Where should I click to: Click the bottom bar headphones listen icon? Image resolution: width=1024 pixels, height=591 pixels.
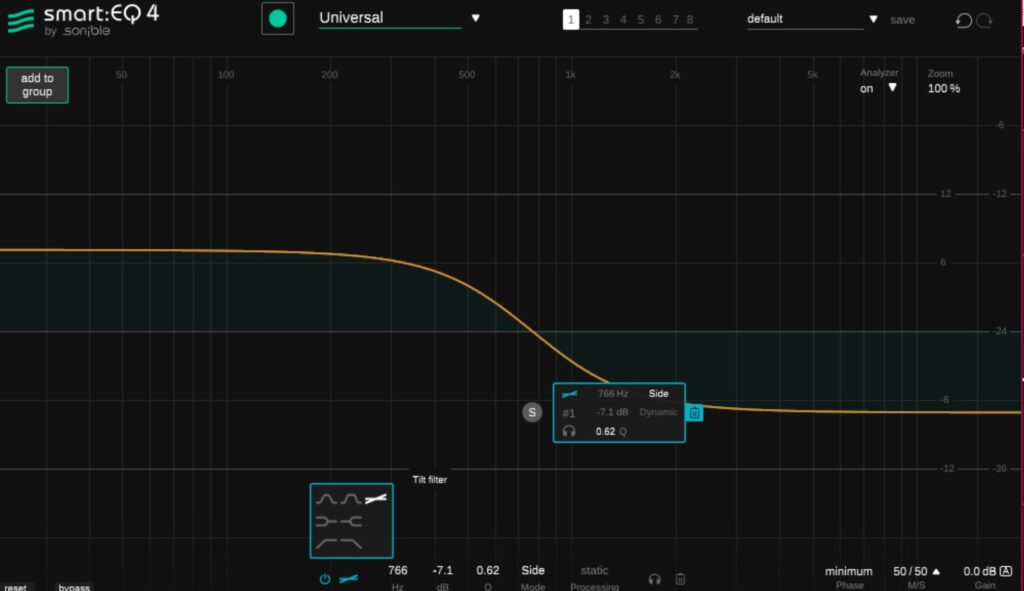(654, 578)
